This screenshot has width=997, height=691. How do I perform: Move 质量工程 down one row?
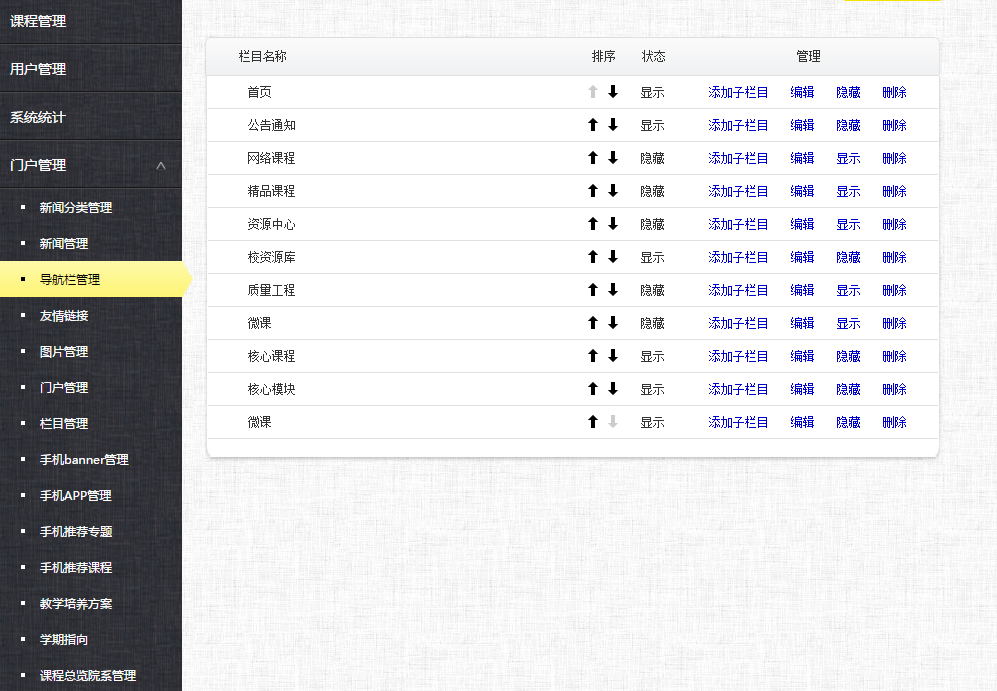coord(611,290)
